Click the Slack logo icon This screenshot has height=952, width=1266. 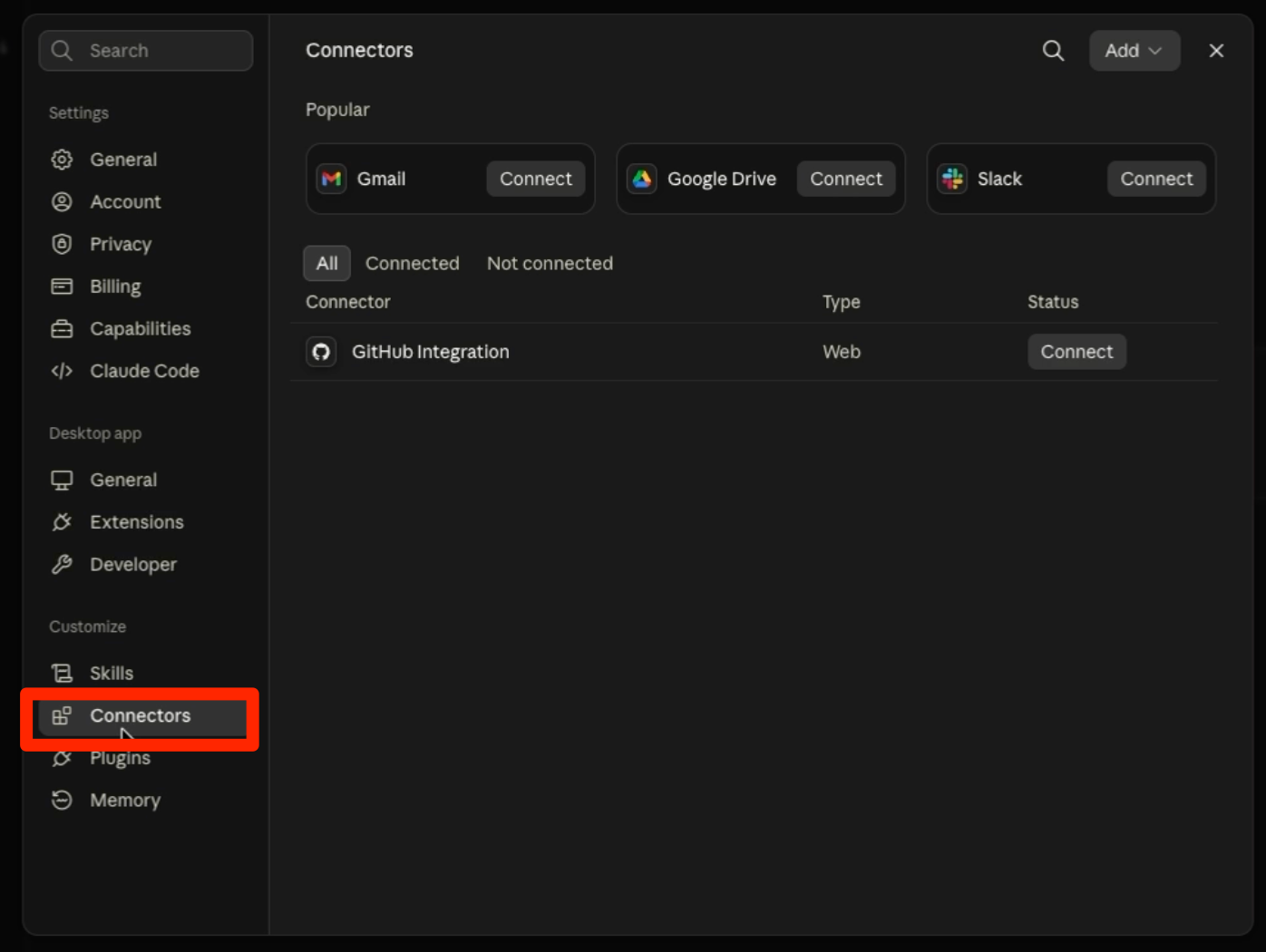(x=952, y=179)
